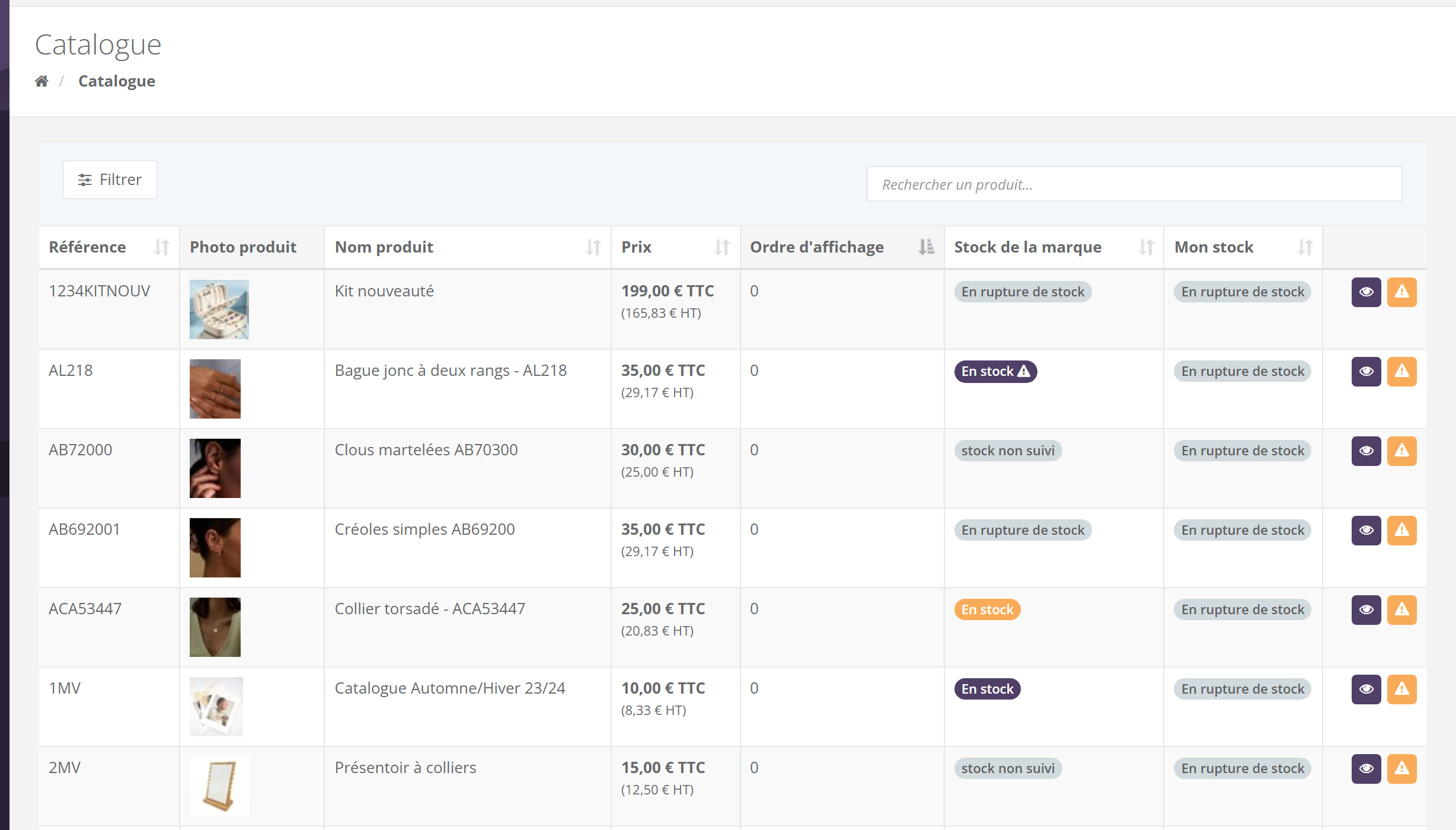Click stock non suivi badge for AB72000
This screenshot has height=830, width=1456.
tap(1008, 451)
